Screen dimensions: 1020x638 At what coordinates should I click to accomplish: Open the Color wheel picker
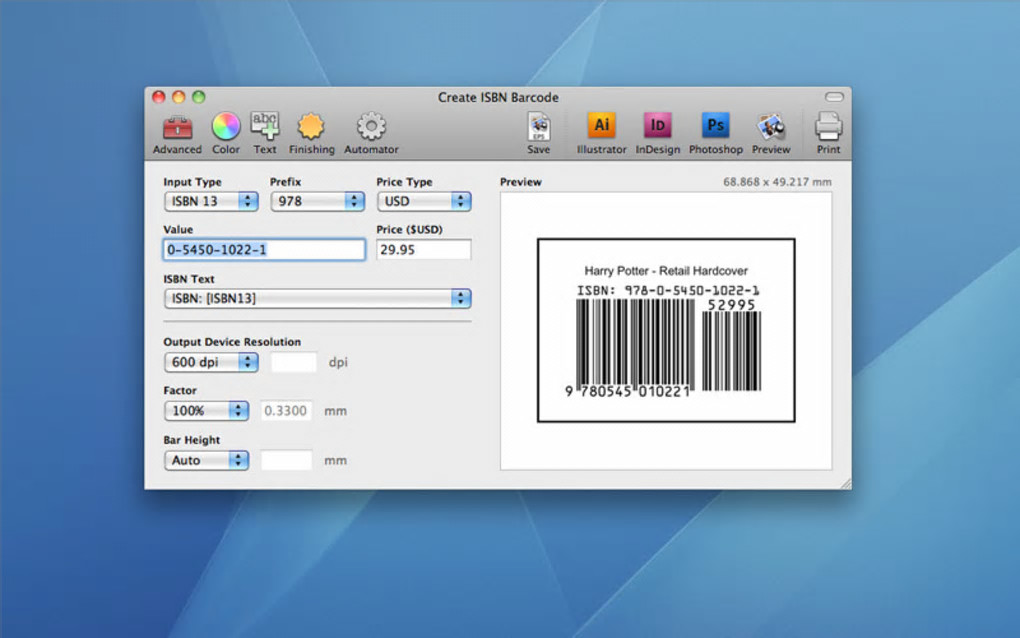(x=226, y=127)
